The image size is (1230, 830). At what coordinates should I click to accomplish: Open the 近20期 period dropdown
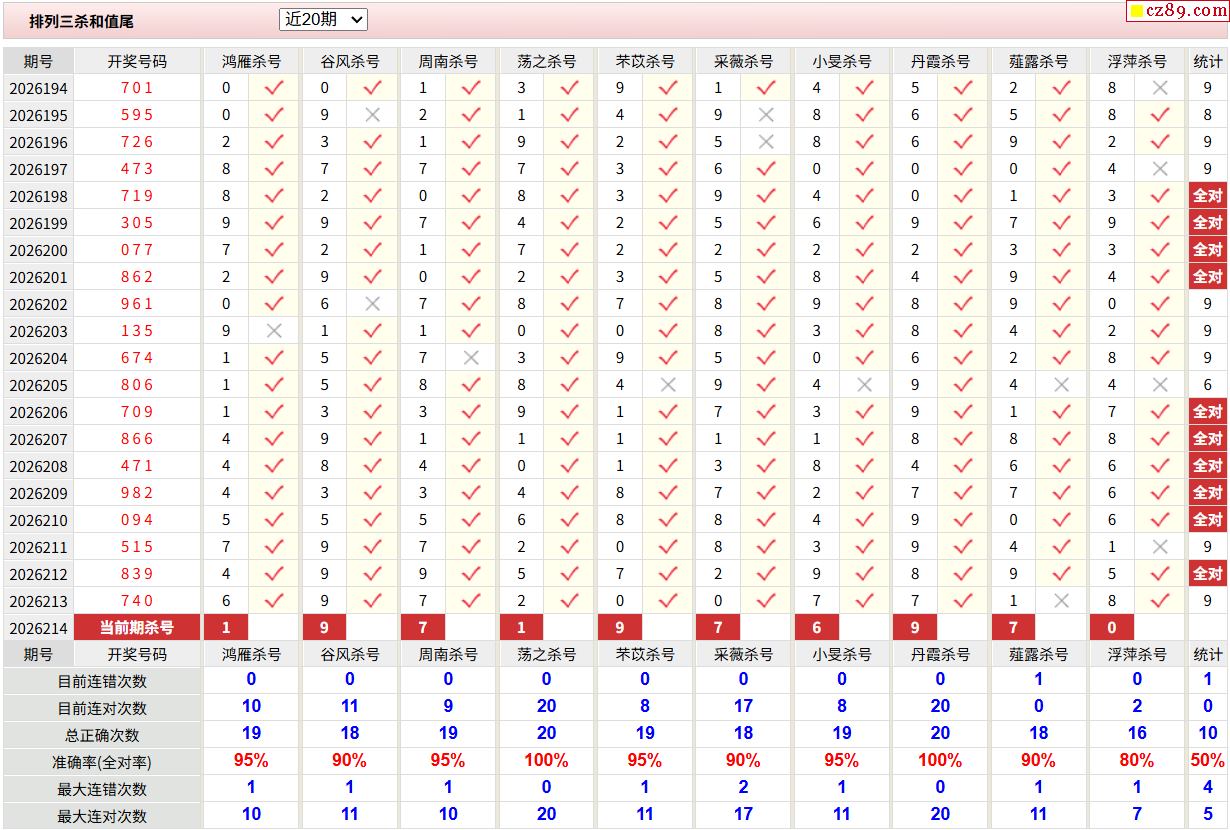323,19
